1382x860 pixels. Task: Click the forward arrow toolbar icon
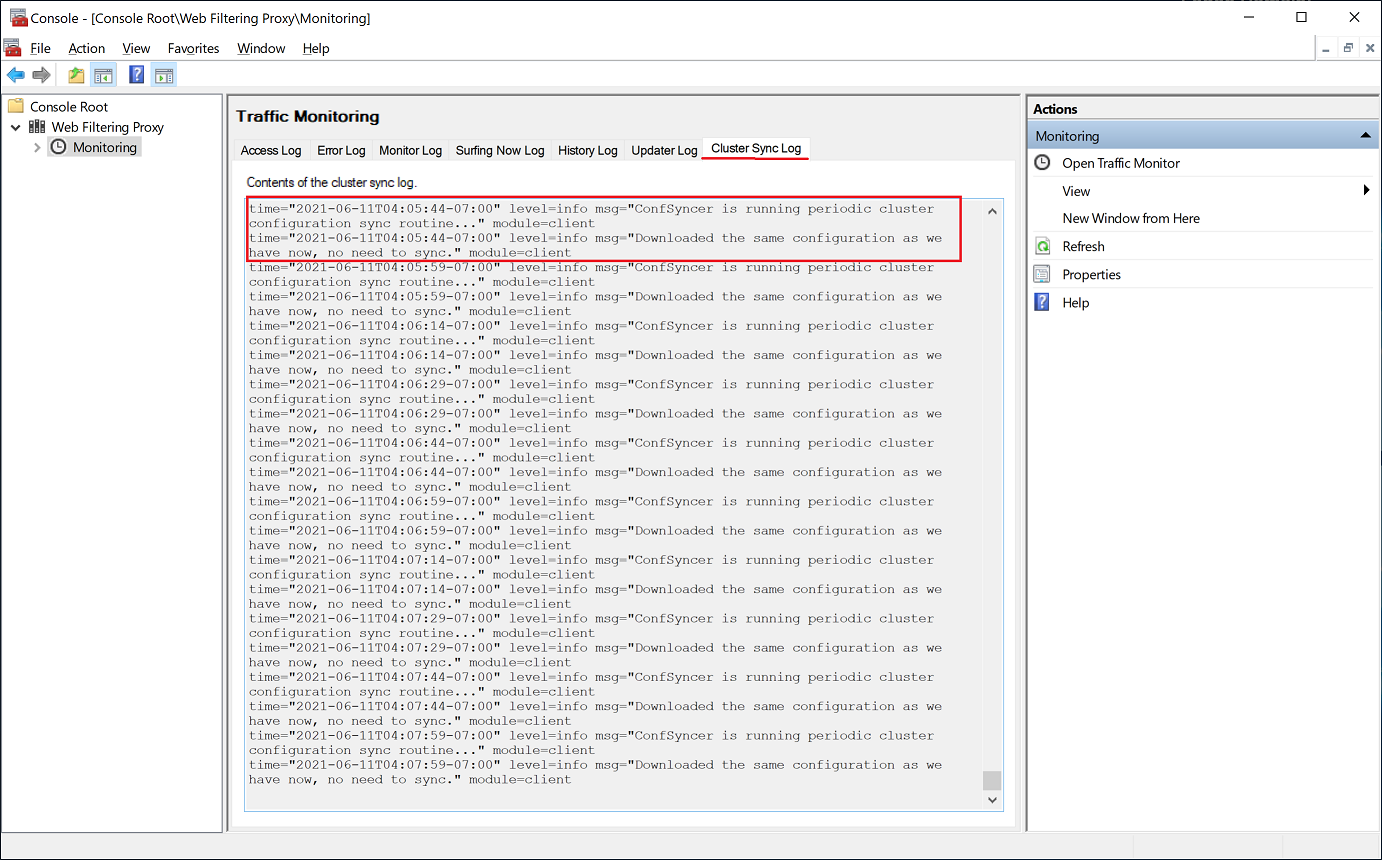click(x=41, y=75)
